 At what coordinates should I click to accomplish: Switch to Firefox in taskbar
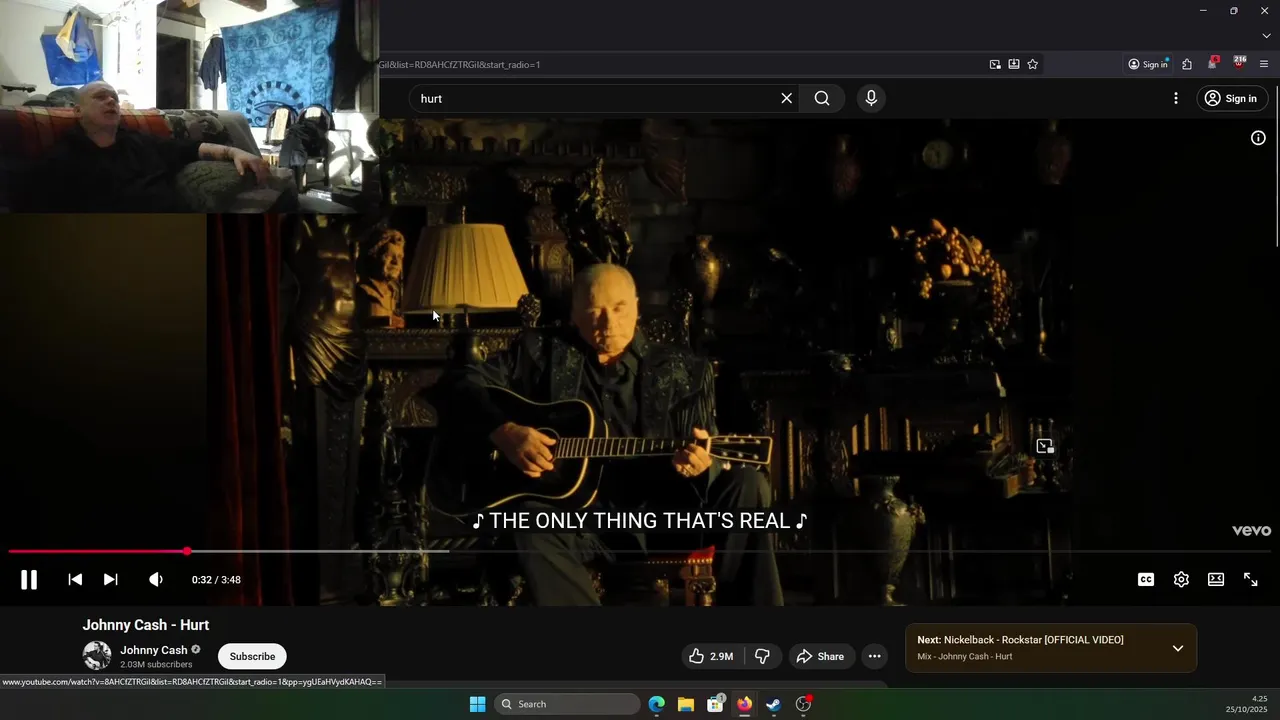(744, 704)
